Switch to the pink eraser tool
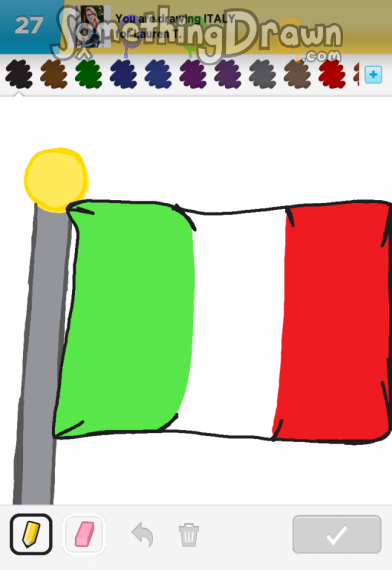The height and width of the screenshot is (570, 392). click(x=84, y=534)
